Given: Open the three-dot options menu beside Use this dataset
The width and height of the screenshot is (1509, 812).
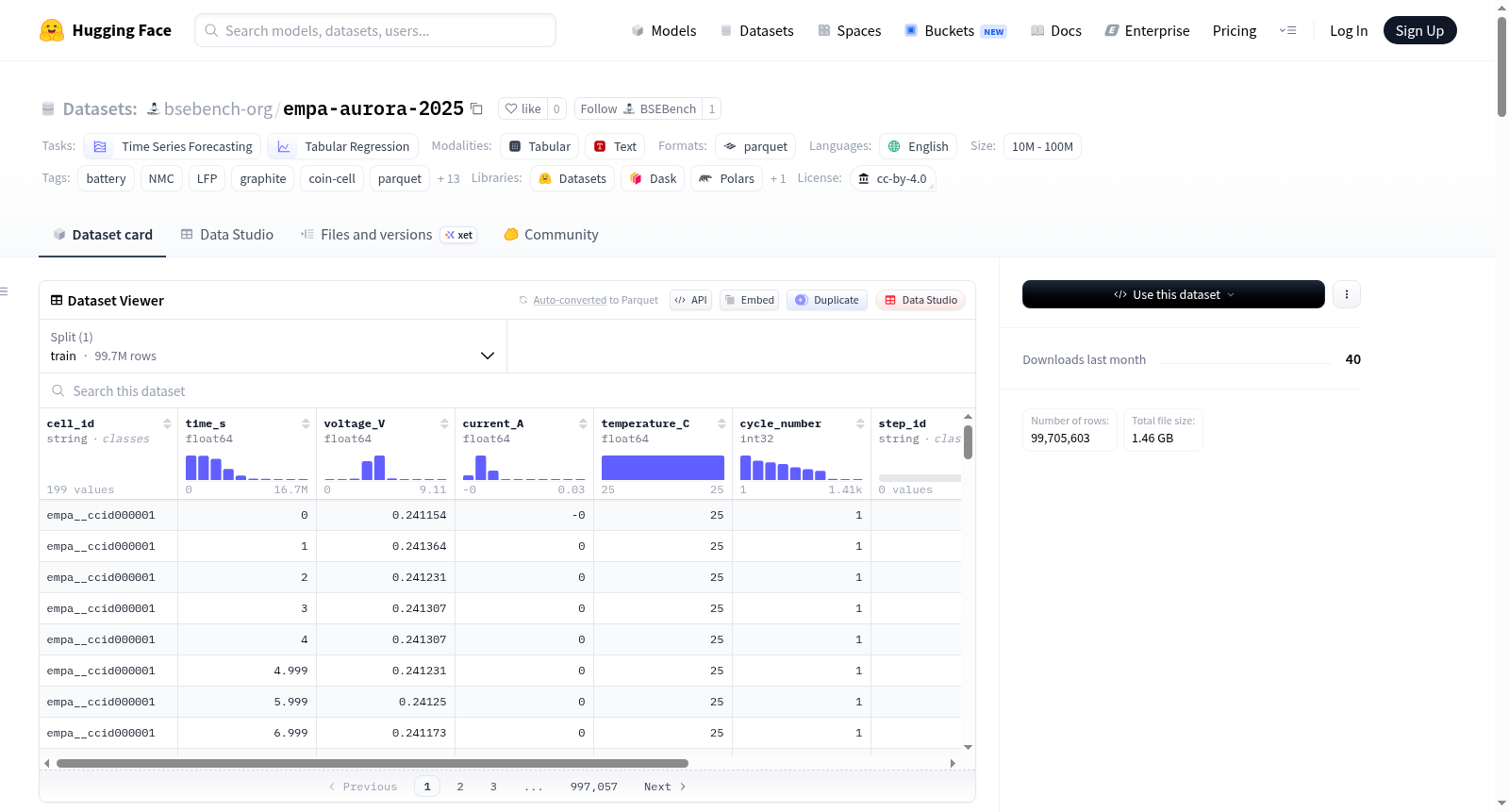Looking at the screenshot, I should coord(1347,294).
